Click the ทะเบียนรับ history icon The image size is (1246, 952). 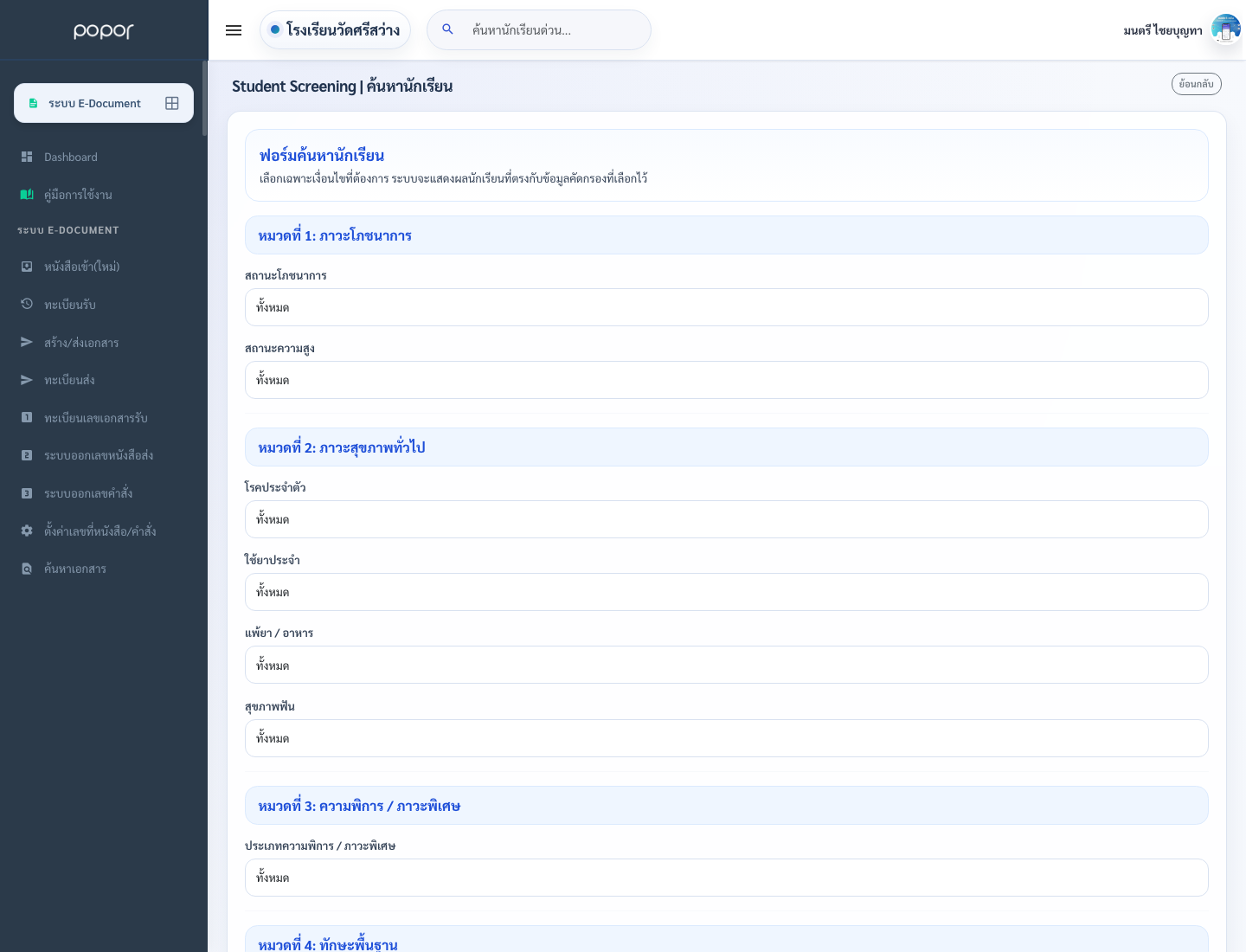[x=27, y=304]
